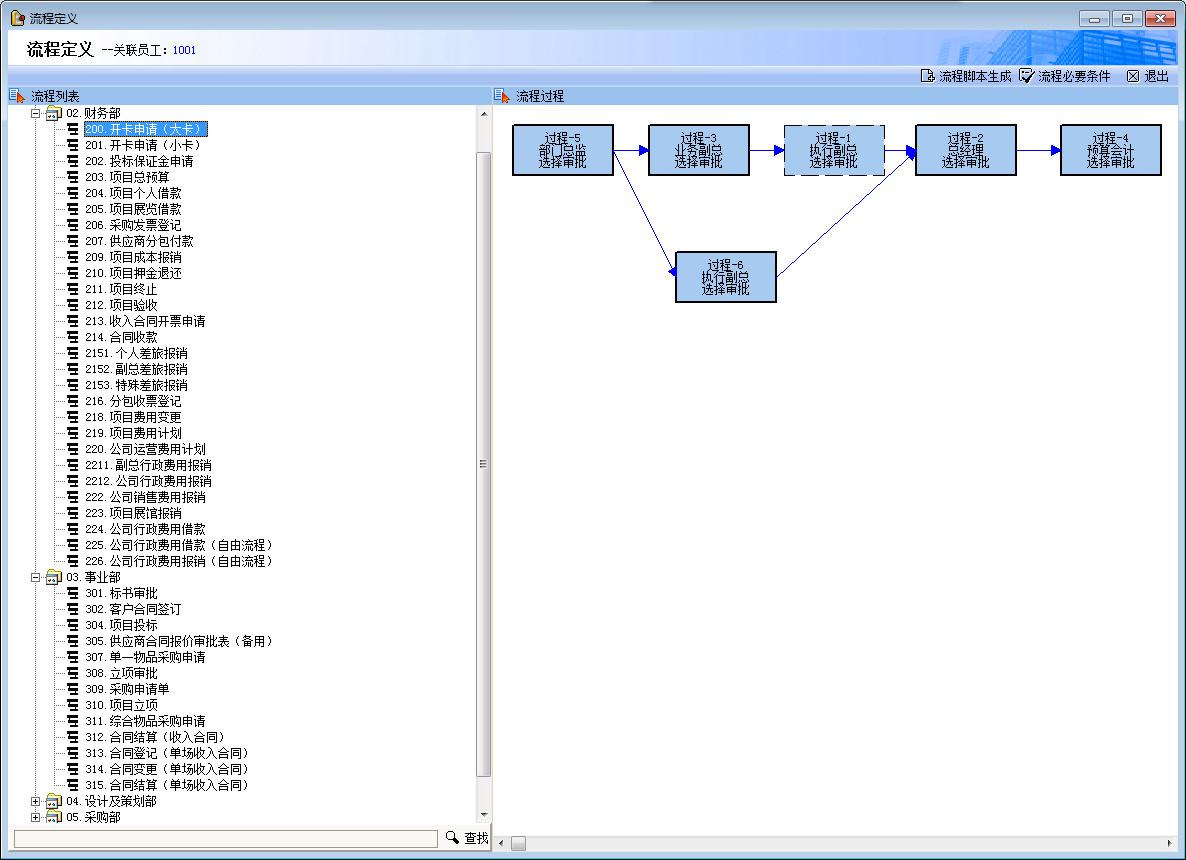Click the 流程脚本生成 script icon

pyautogui.click(x=927, y=76)
